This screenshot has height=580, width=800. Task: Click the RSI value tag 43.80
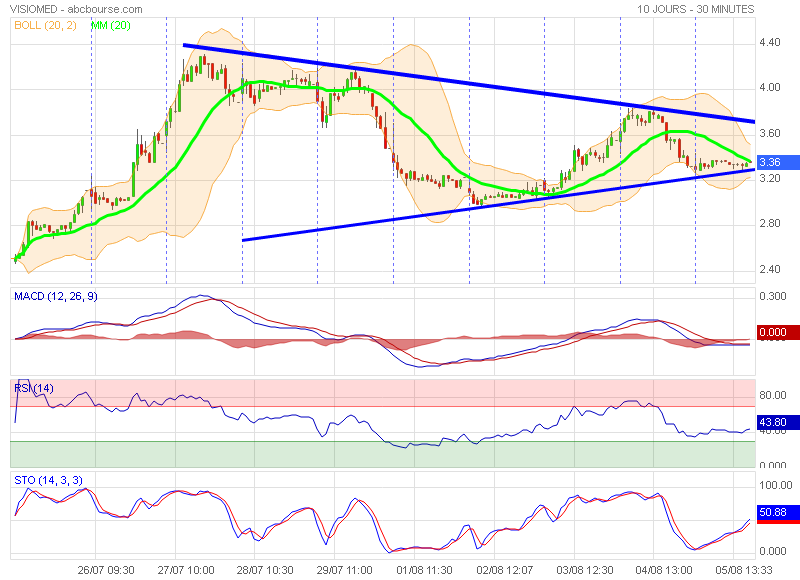coord(778,422)
